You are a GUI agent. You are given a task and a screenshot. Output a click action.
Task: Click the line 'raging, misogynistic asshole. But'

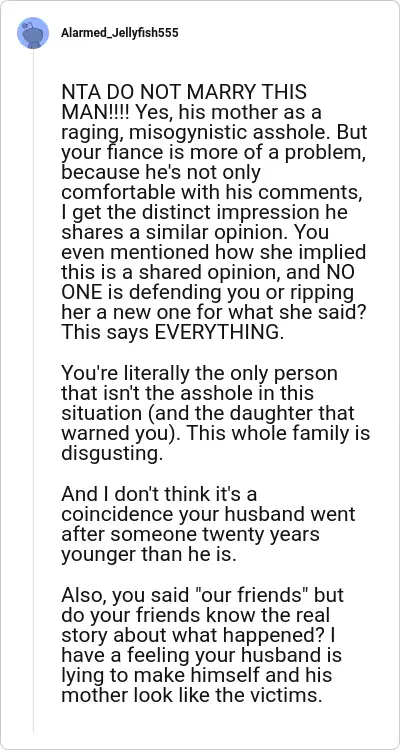(x=214, y=132)
